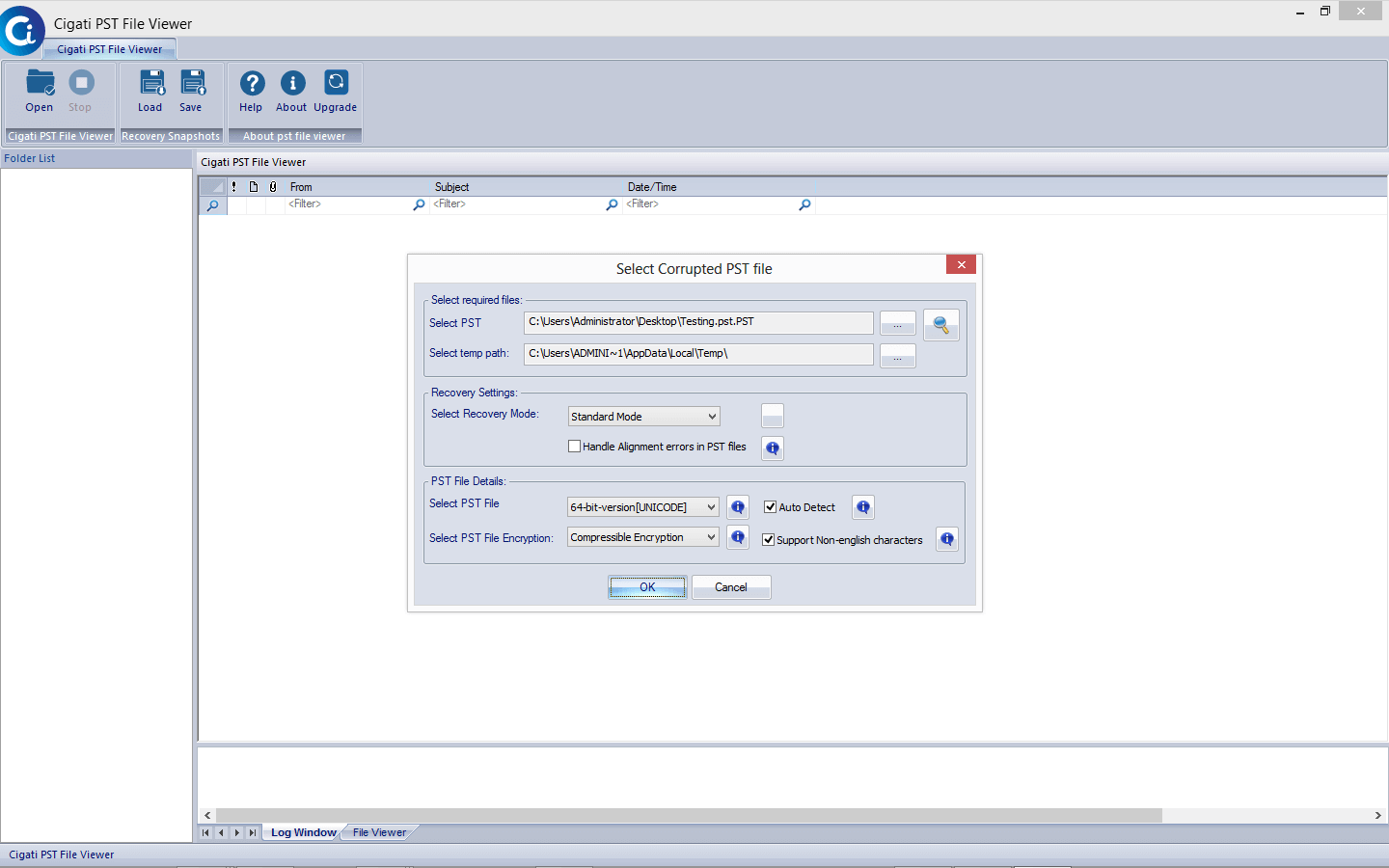Cancel the Select Corrupted PST file dialog
This screenshot has width=1389, height=868.
(731, 587)
